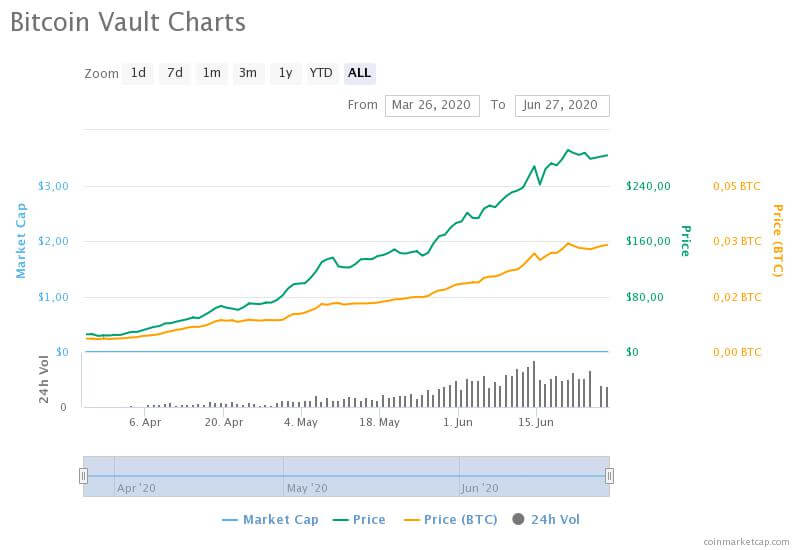Grab the left navigator range handle

click(83, 476)
